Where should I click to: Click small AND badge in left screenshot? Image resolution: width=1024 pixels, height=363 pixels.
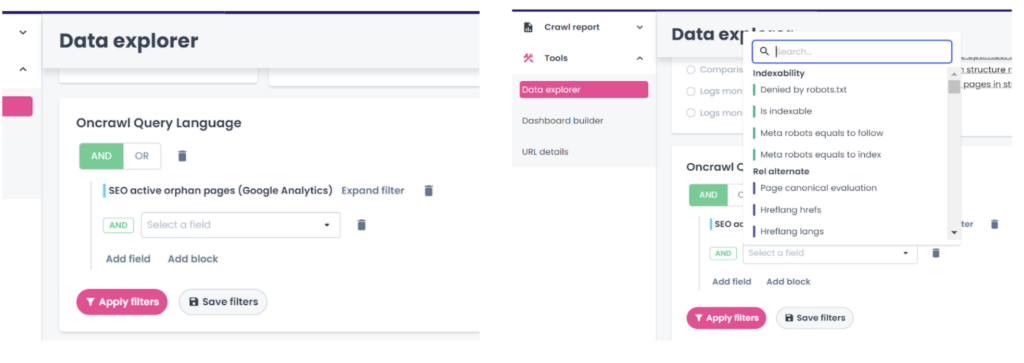[118, 225]
